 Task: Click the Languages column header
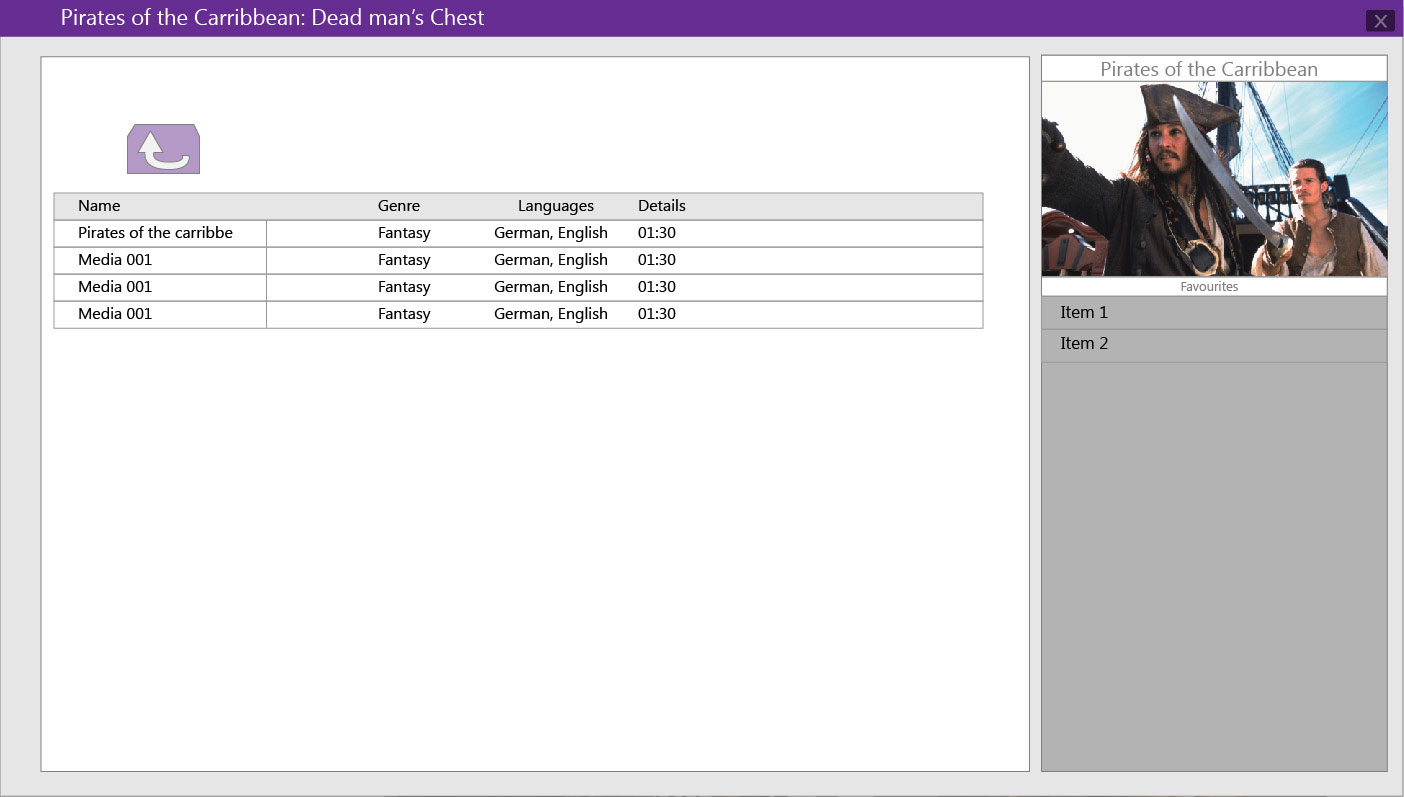pyautogui.click(x=556, y=206)
